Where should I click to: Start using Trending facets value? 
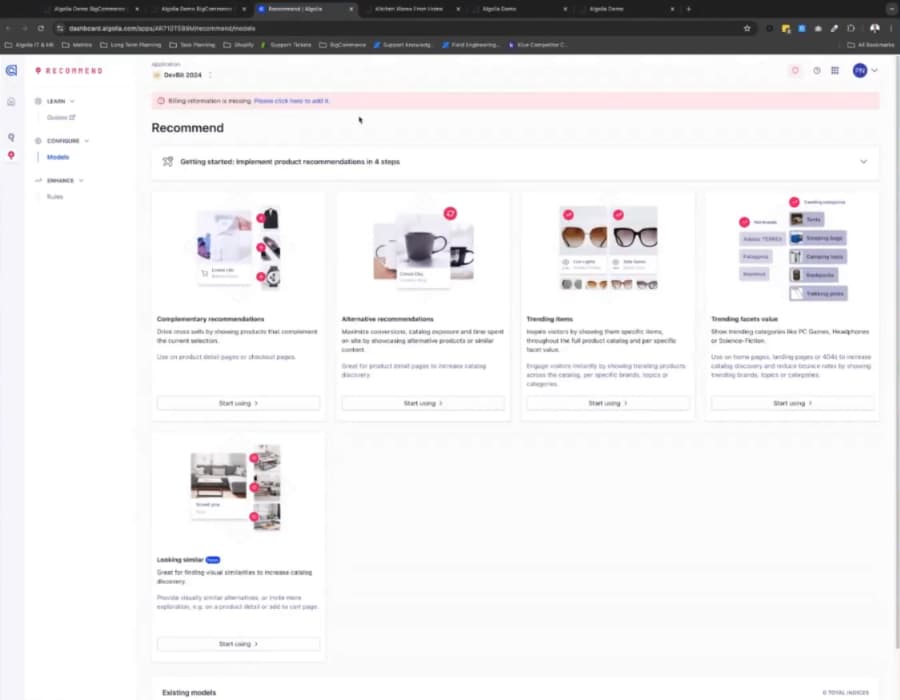(793, 403)
